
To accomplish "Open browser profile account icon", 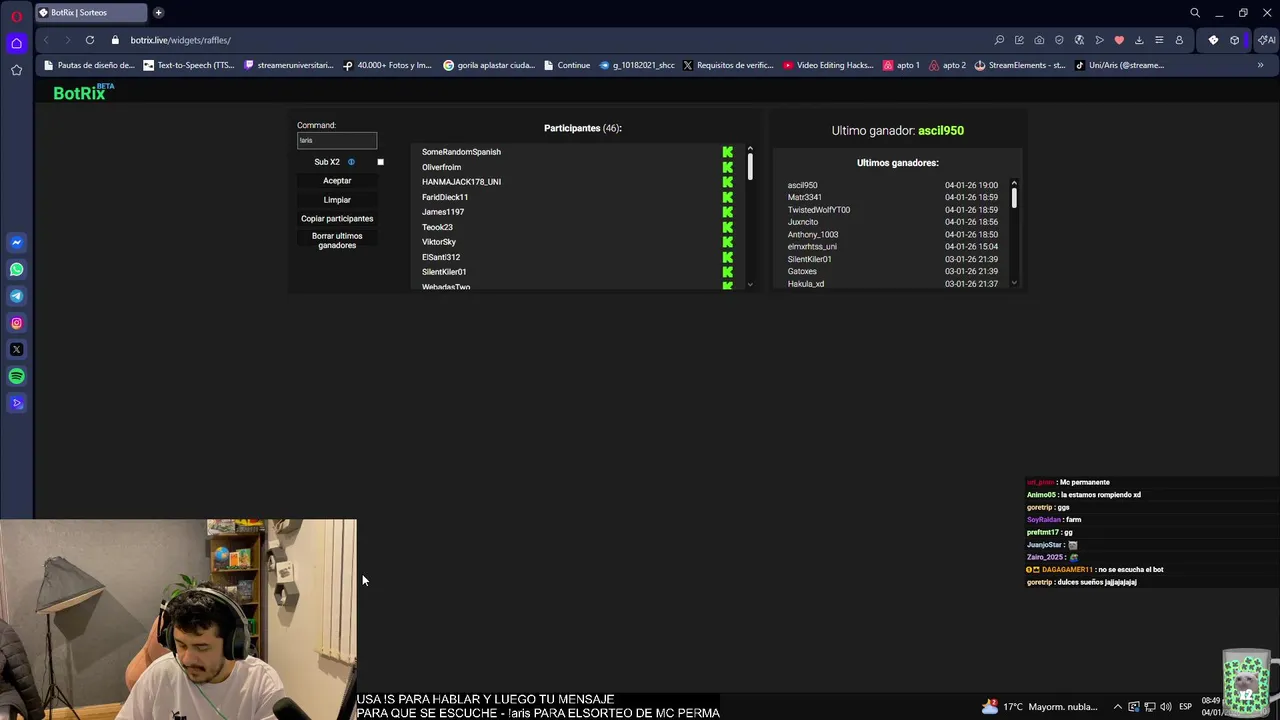I will tap(1179, 40).
